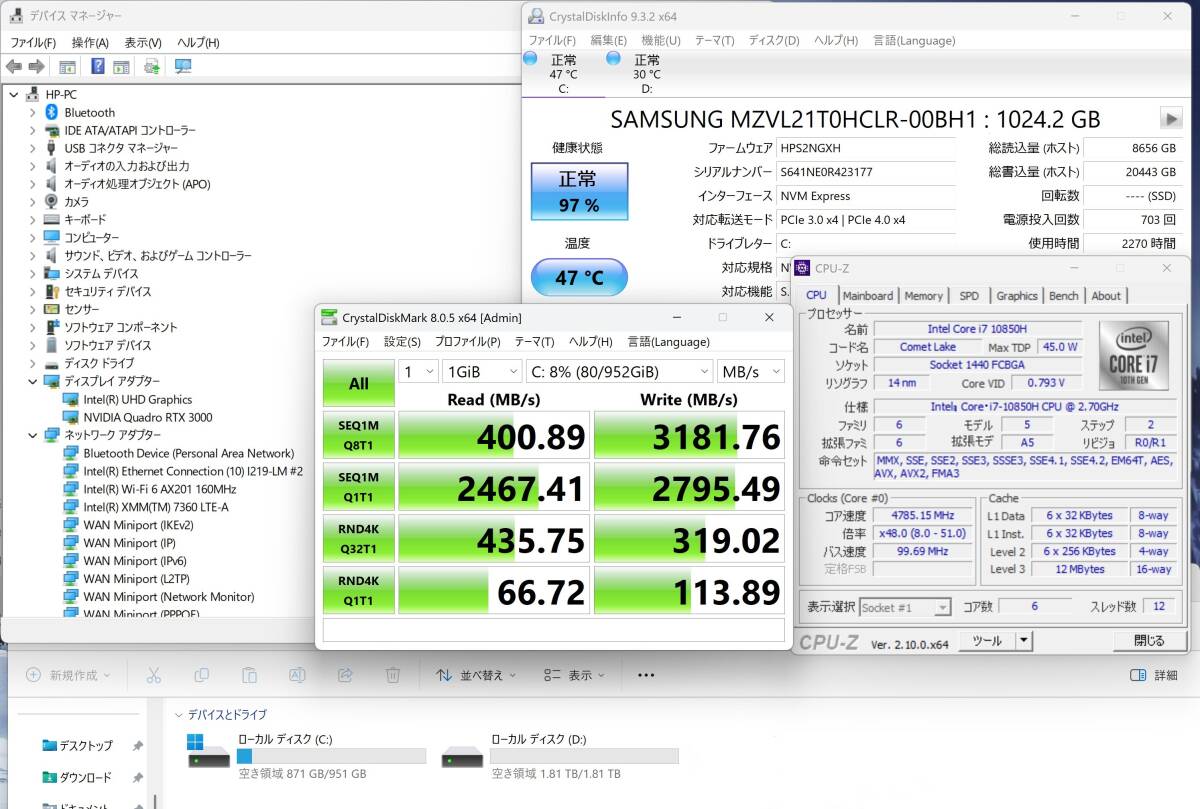The image size is (1200, 809).
Task: Click the C: drive free space usage bar
Action: click(x=330, y=755)
